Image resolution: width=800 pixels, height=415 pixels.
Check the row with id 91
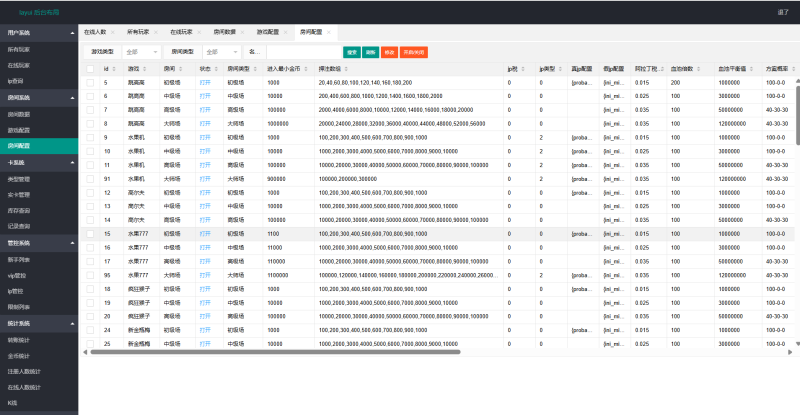coord(90,179)
